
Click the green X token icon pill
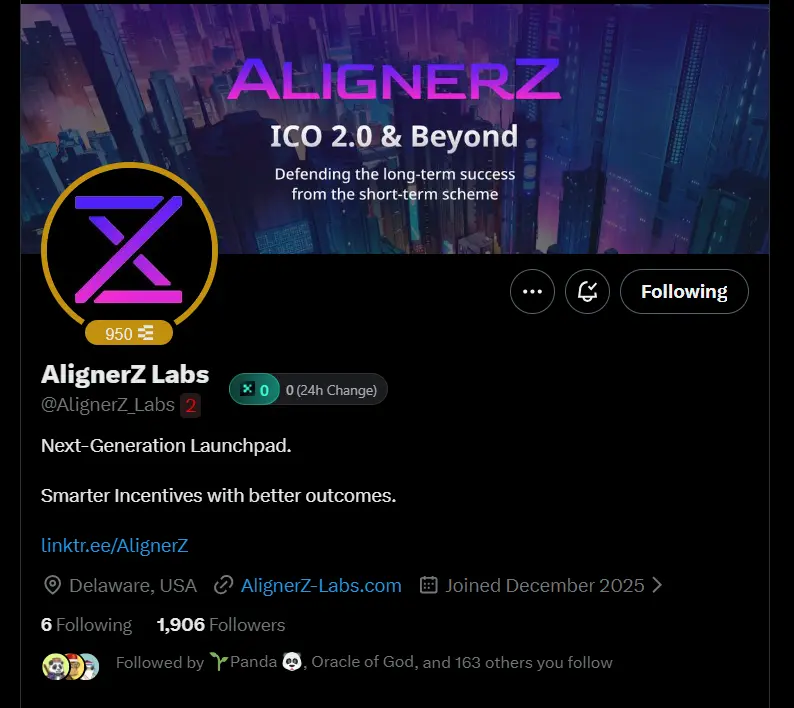(254, 389)
